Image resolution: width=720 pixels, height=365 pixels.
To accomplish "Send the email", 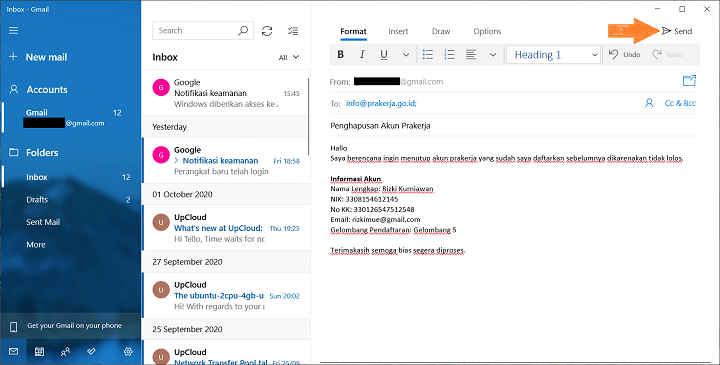I will (677, 31).
